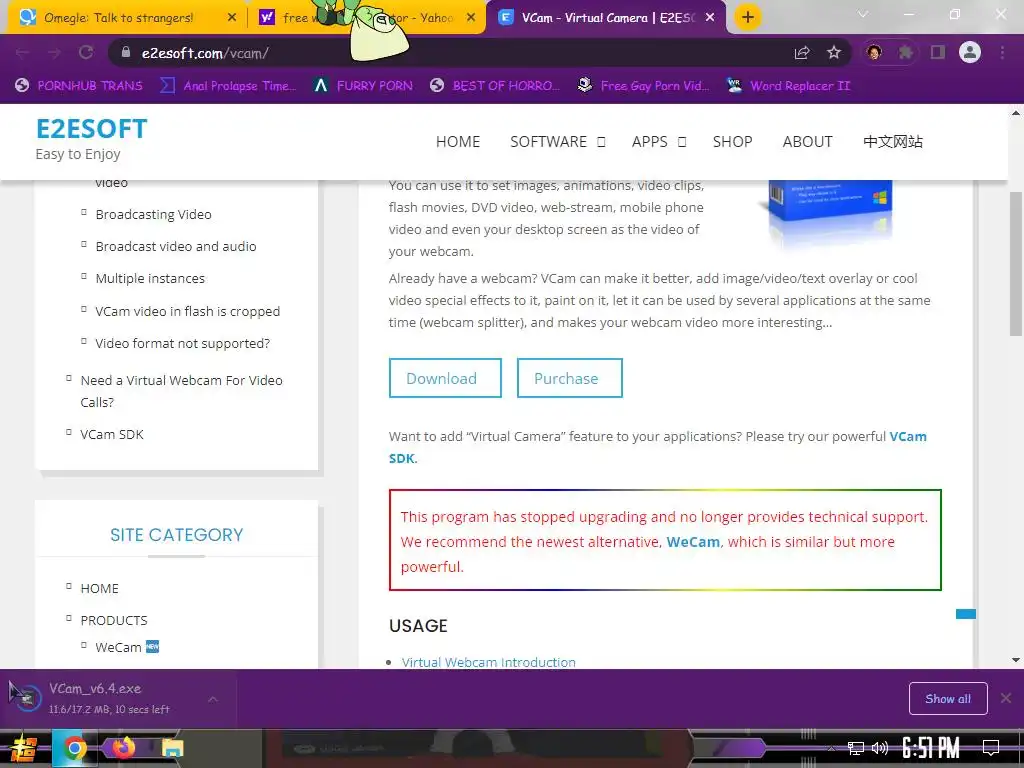
Task: Open the VCam SDK sidebar link
Action: pos(112,434)
